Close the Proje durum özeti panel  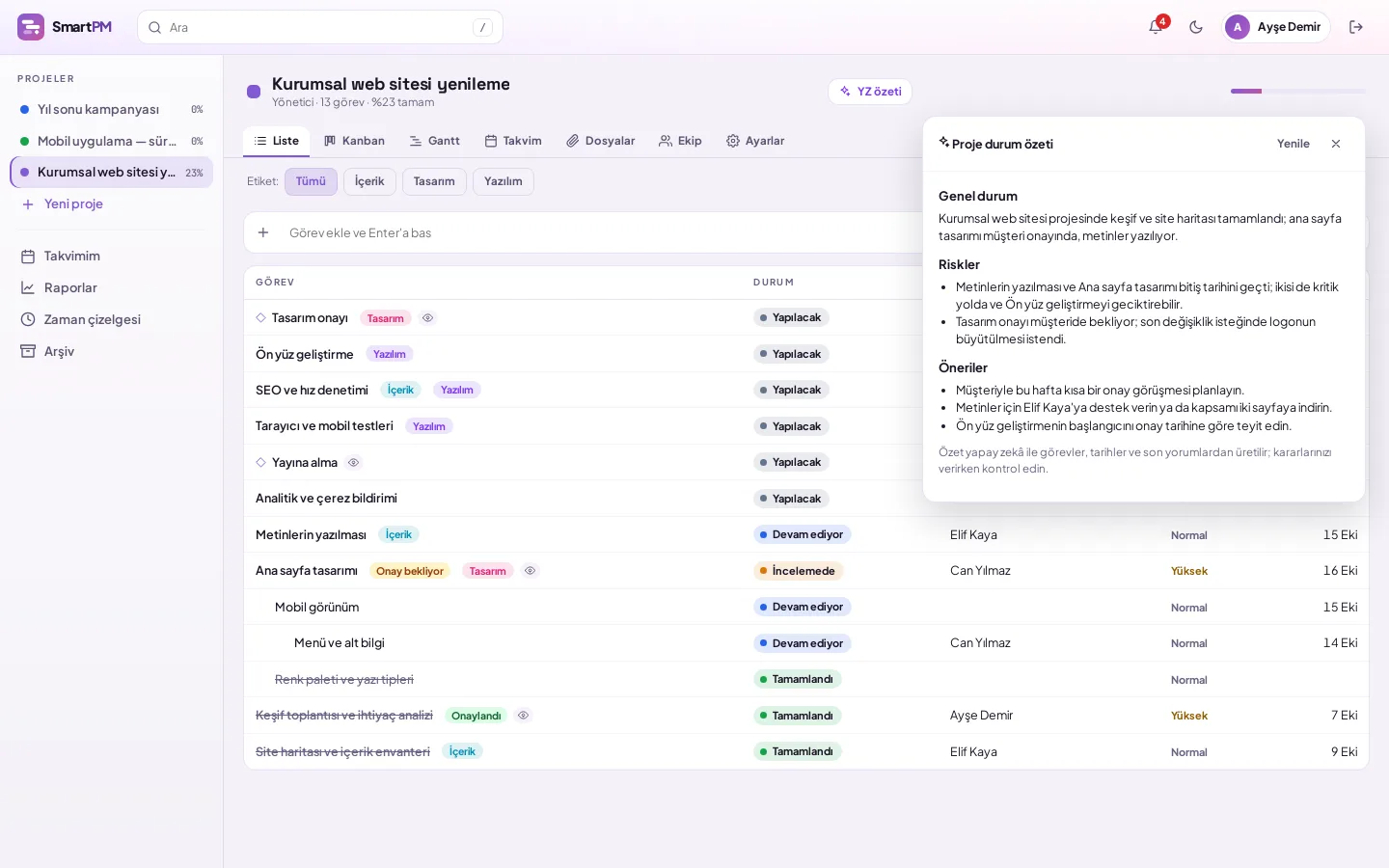[x=1336, y=144]
